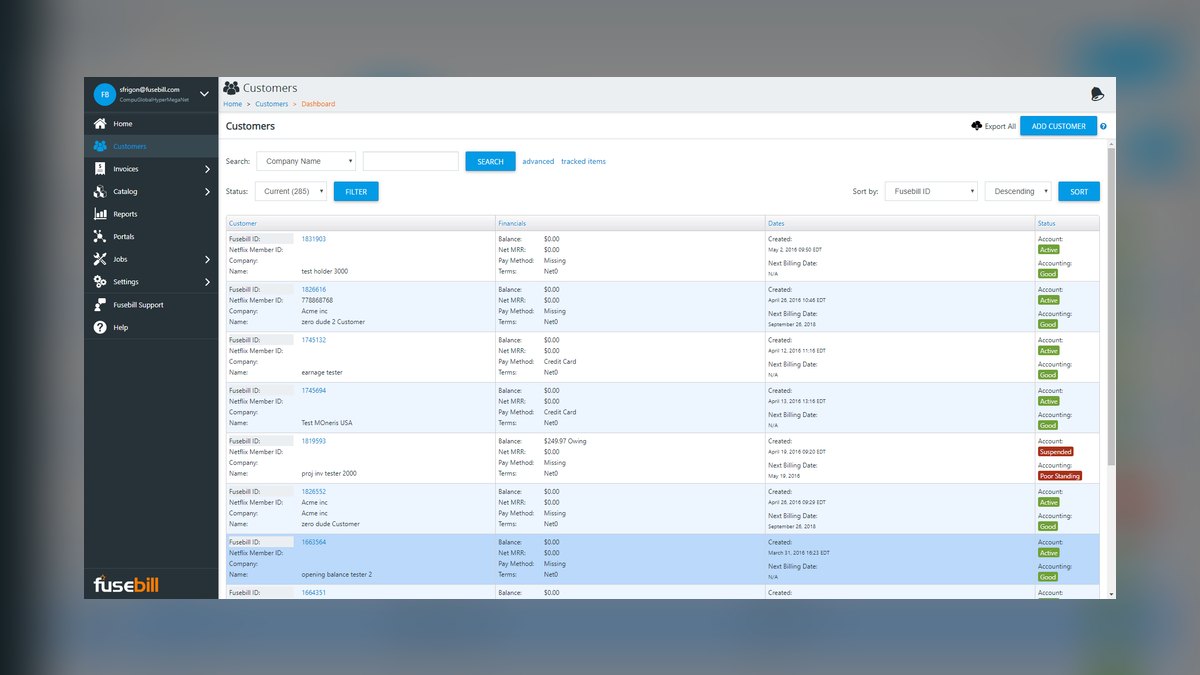
Task: Open customer ID 1664351
Action: click(x=313, y=592)
